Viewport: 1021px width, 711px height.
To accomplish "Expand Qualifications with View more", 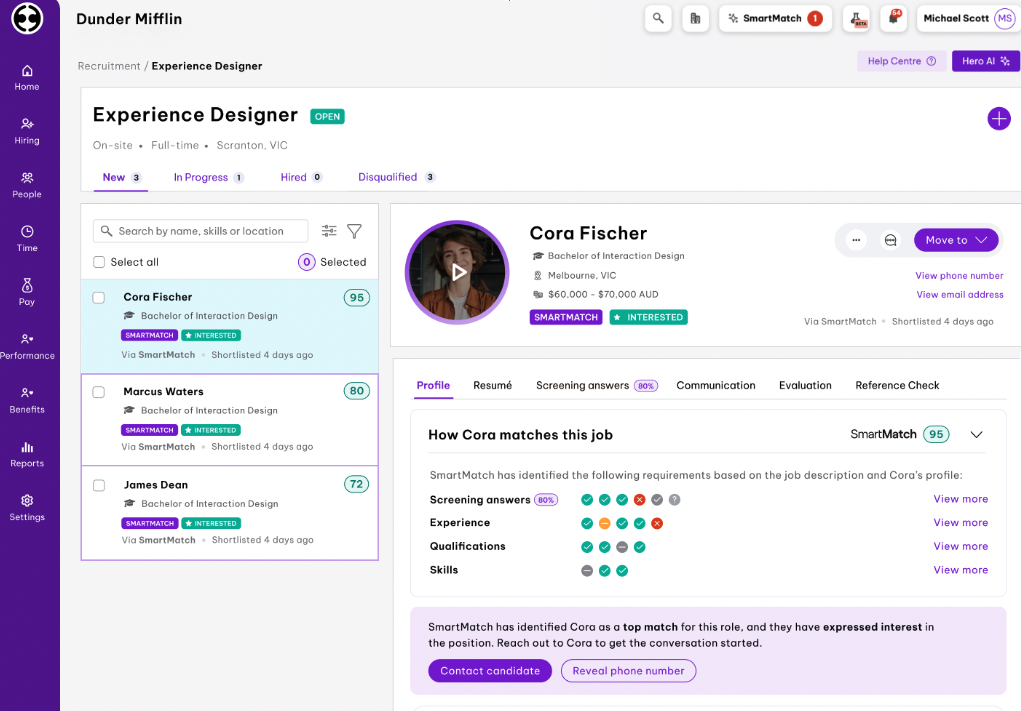I will coord(960,546).
